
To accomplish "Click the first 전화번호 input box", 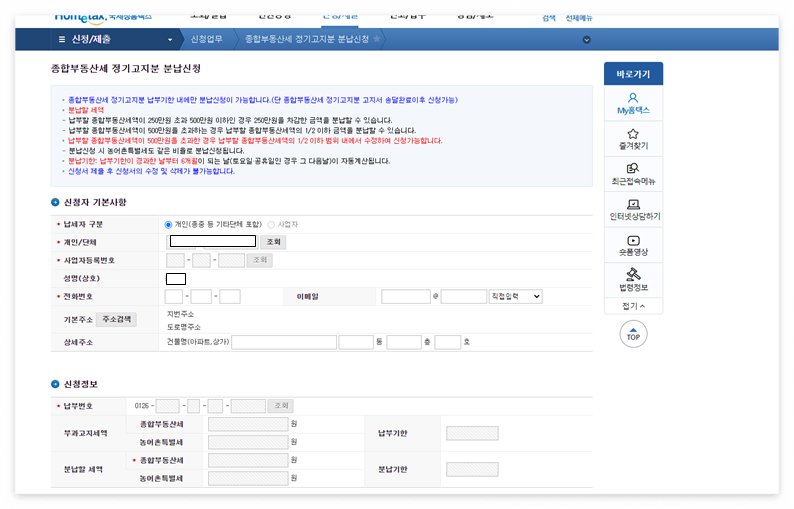I will [x=174, y=296].
